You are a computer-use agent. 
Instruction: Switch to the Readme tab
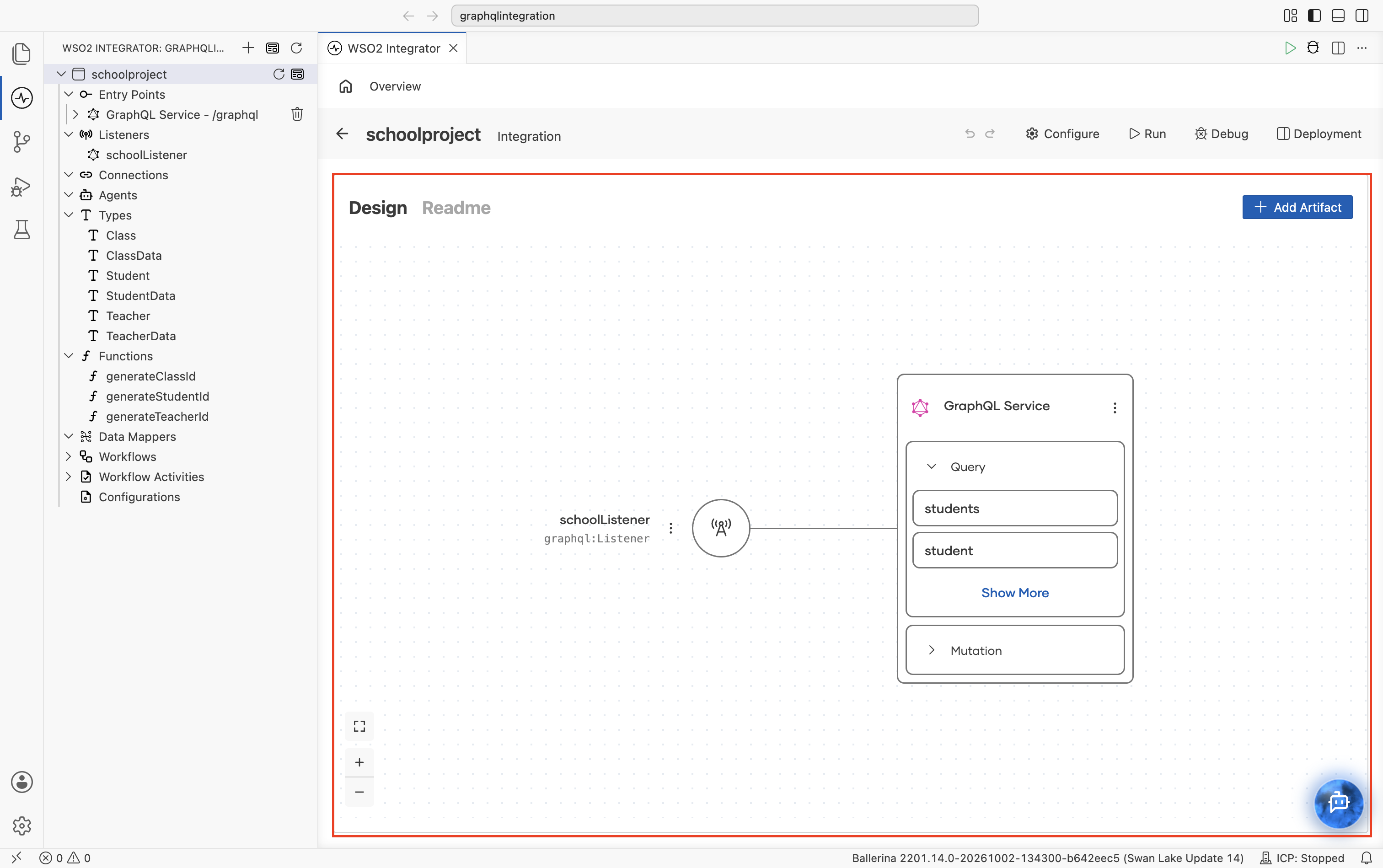pos(456,208)
